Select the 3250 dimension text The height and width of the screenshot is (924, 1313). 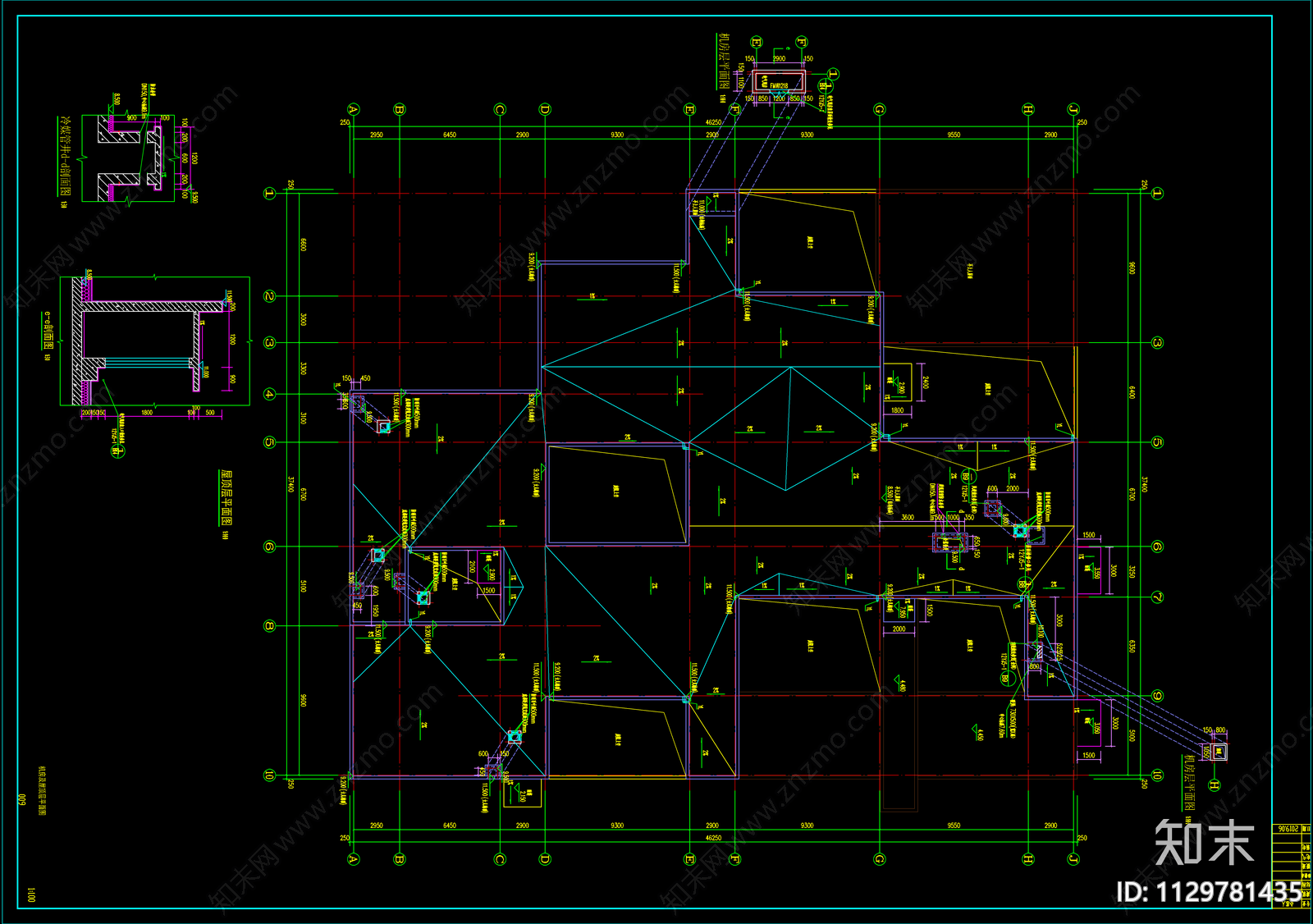point(1132,571)
